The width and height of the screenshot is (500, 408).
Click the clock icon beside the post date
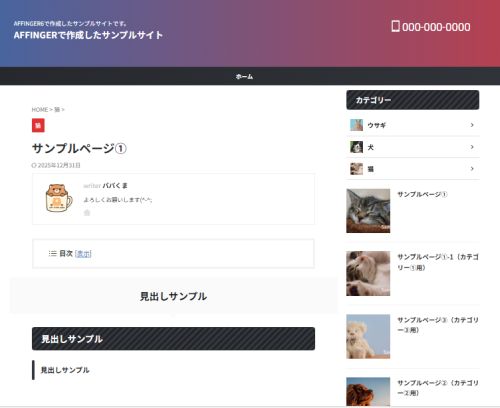[34, 165]
